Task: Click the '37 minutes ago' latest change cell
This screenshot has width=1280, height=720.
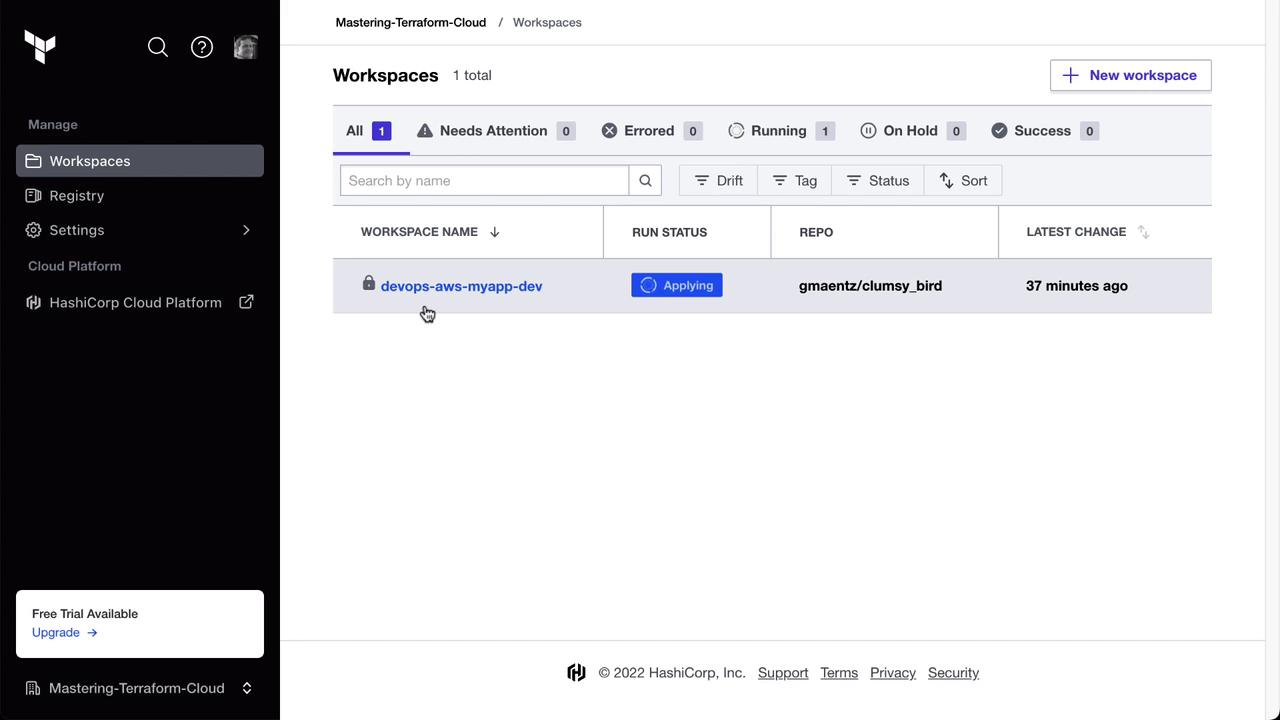Action: pyautogui.click(x=1077, y=286)
